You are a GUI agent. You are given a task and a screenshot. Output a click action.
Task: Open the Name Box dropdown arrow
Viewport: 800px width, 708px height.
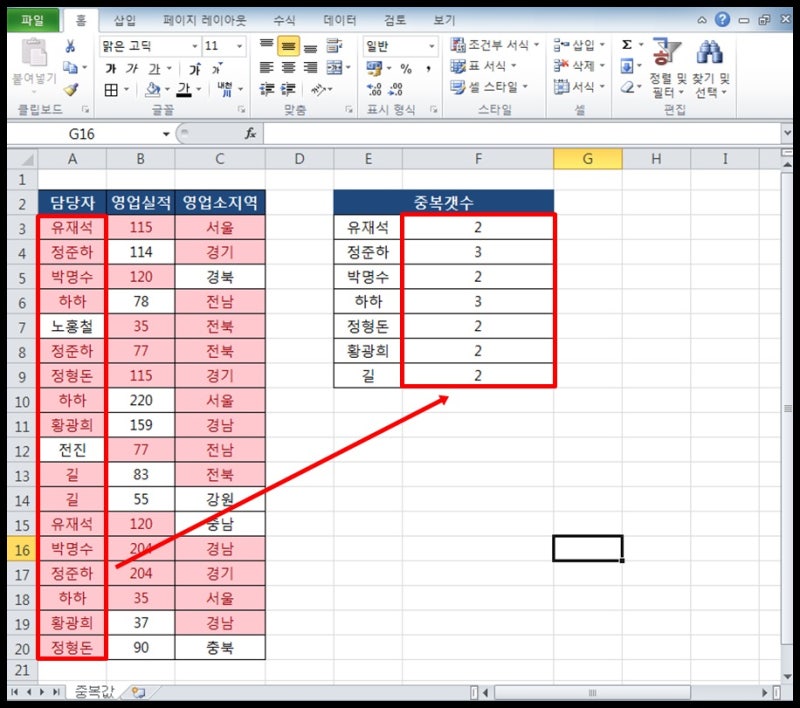click(x=166, y=134)
